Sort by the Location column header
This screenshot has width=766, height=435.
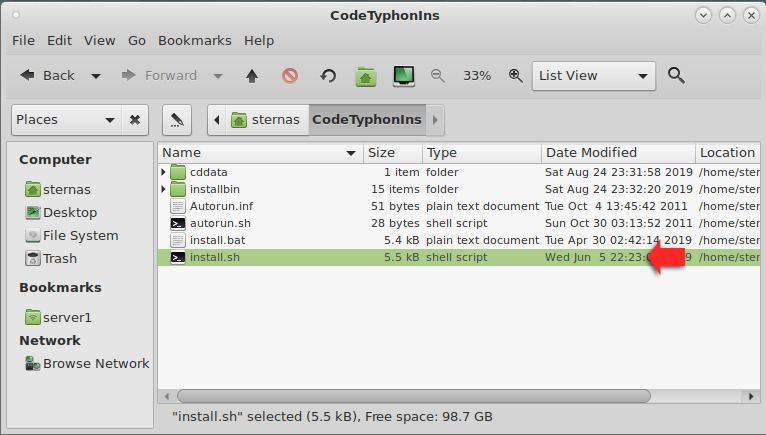click(x=727, y=153)
